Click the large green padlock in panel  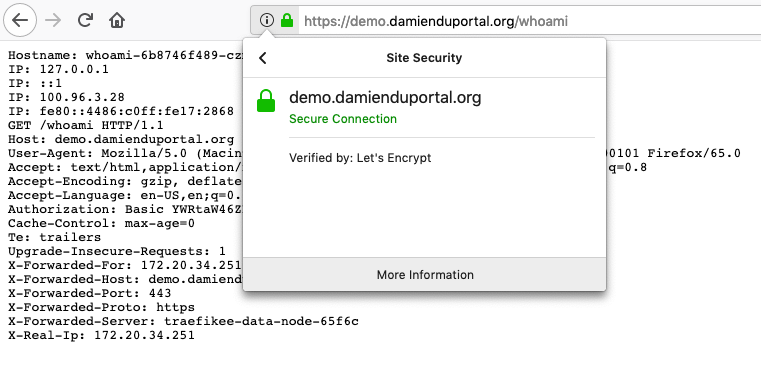pos(266,101)
